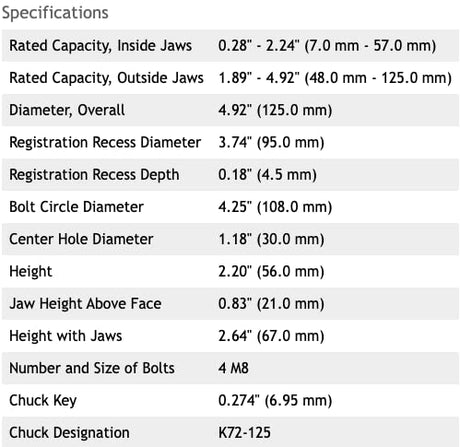
Task: Click the Jaw Height Above Face label
Action: [85, 304]
